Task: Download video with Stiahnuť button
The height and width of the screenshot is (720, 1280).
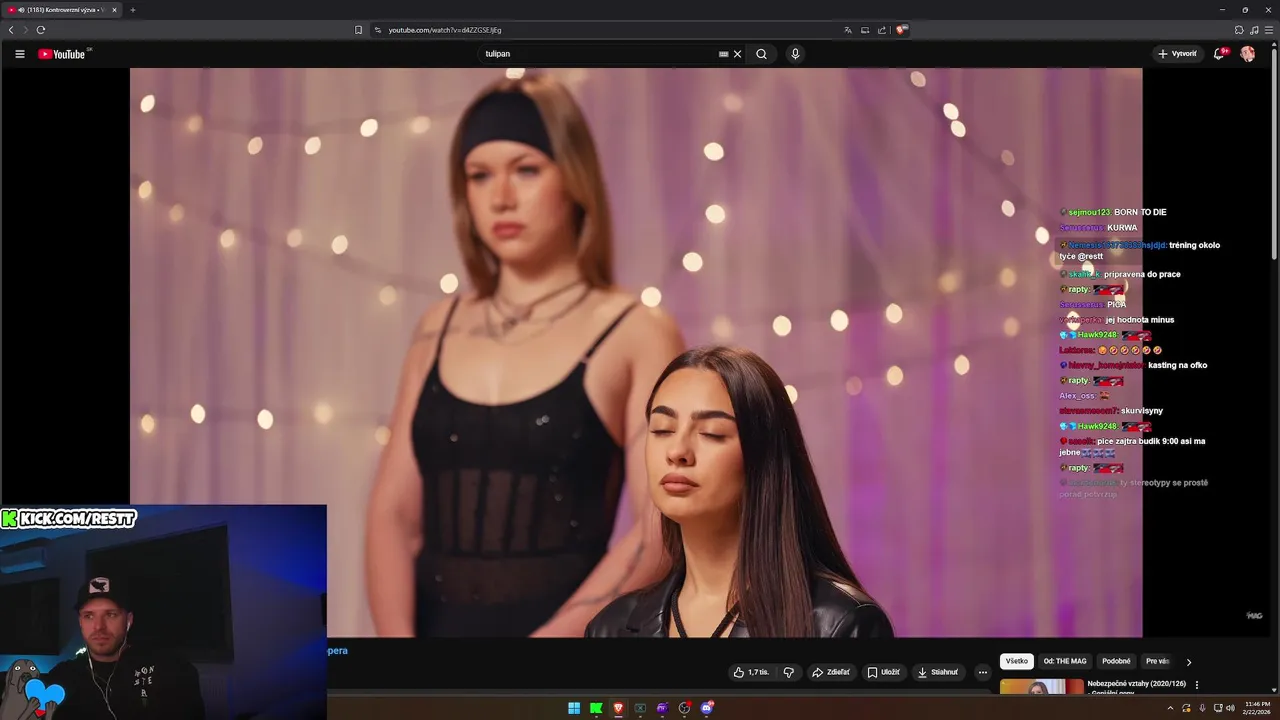Action: (938, 672)
